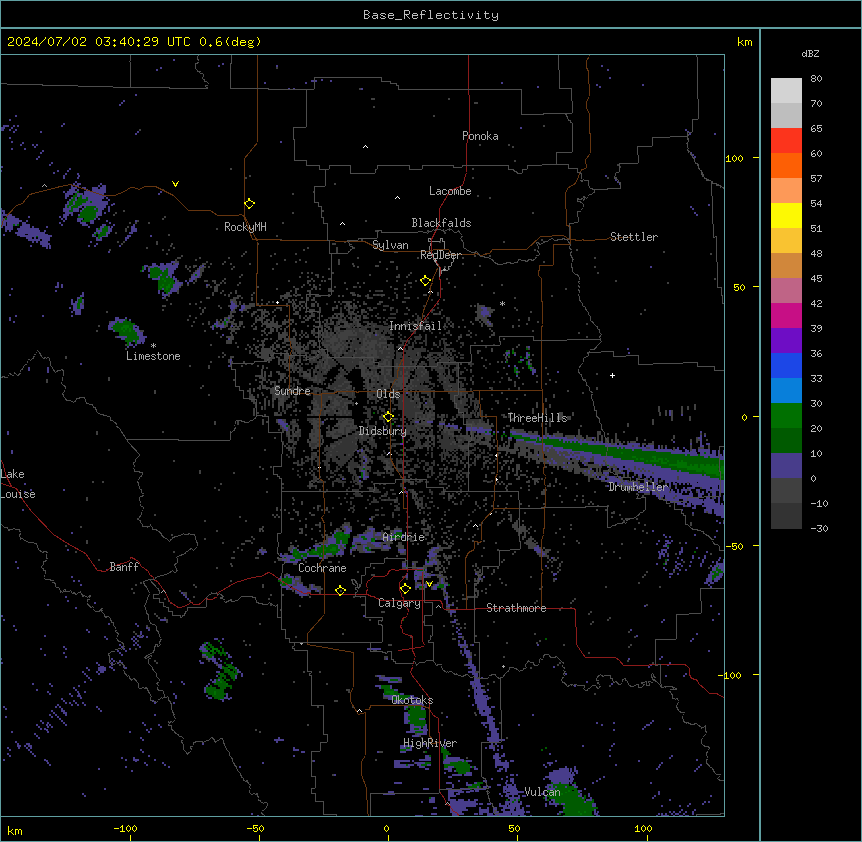Click the pink 42-45 dBZ legend swatch
The width and height of the screenshot is (862, 842).
pos(786,290)
